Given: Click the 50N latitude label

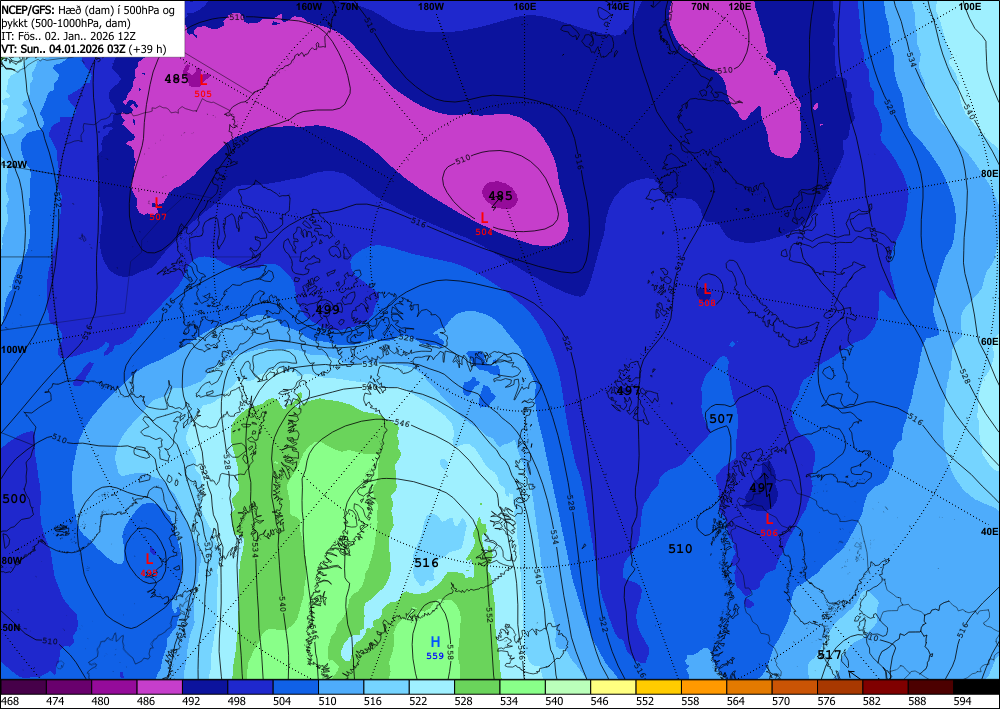Looking at the screenshot, I should tap(10, 627).
